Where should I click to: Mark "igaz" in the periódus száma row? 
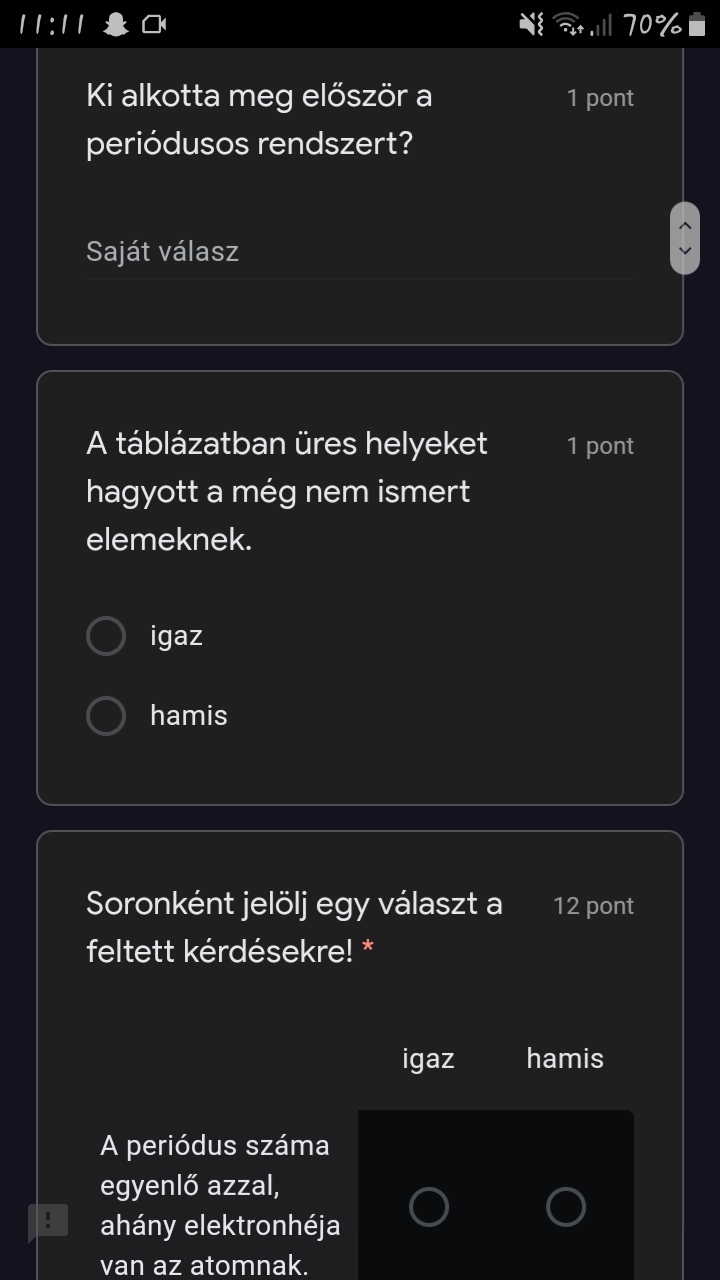coord(429,1207)
